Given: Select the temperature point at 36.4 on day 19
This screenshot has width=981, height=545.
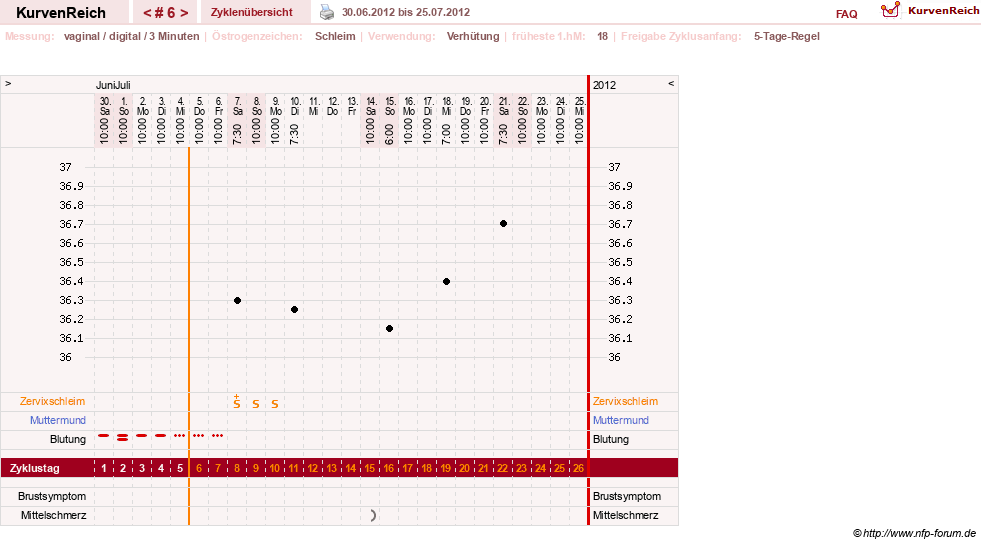Looking at the screenshot, I should pyautogui.click(x=446, y=282).
